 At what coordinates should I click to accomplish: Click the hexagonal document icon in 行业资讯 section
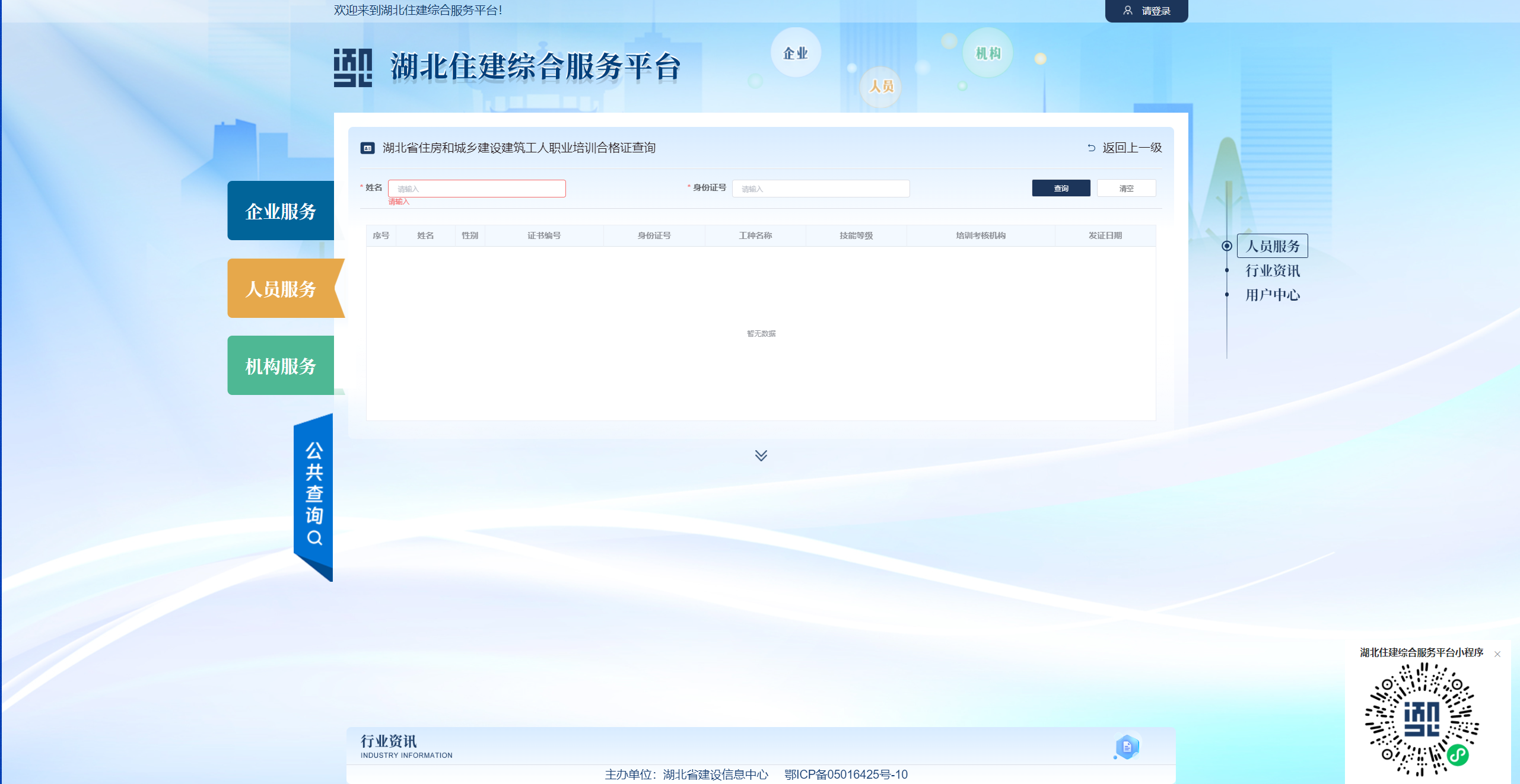1126,747
